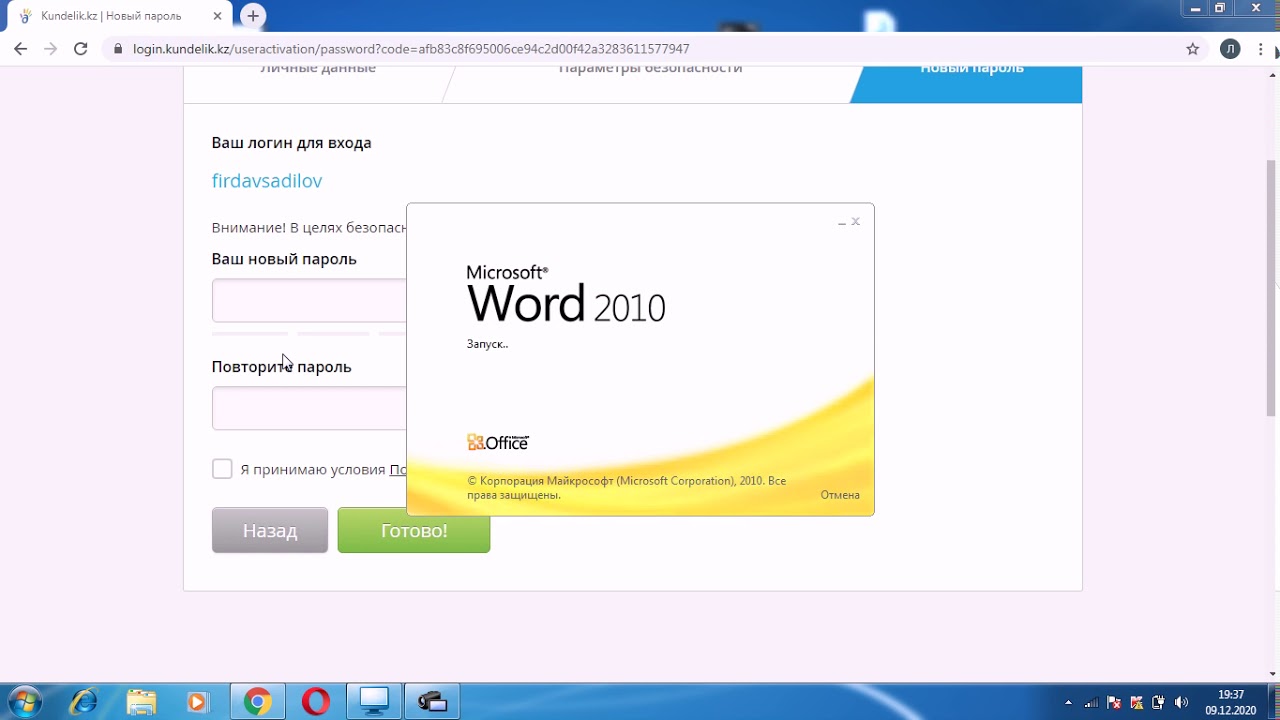Click the scrollbar down arrow
This screenshot has width=1280, height=720.
(x=1272, y=674)
